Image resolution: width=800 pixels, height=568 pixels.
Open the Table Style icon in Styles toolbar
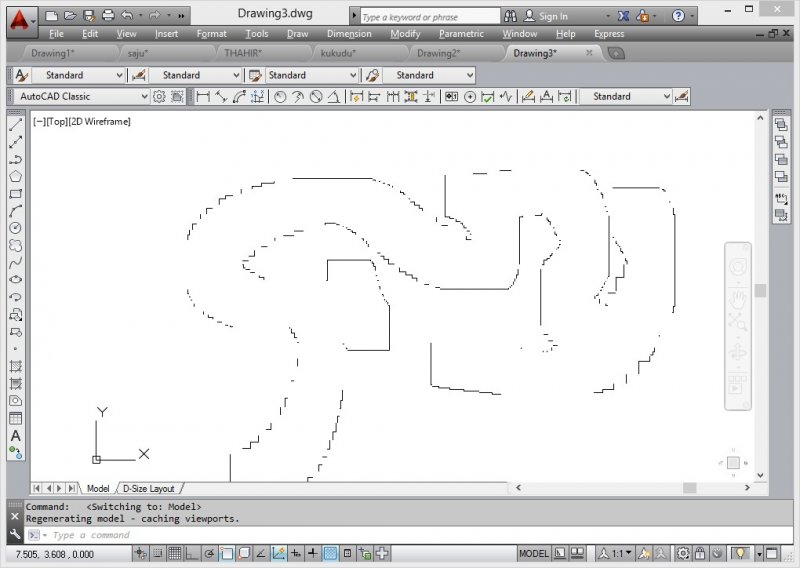point(255,75)
